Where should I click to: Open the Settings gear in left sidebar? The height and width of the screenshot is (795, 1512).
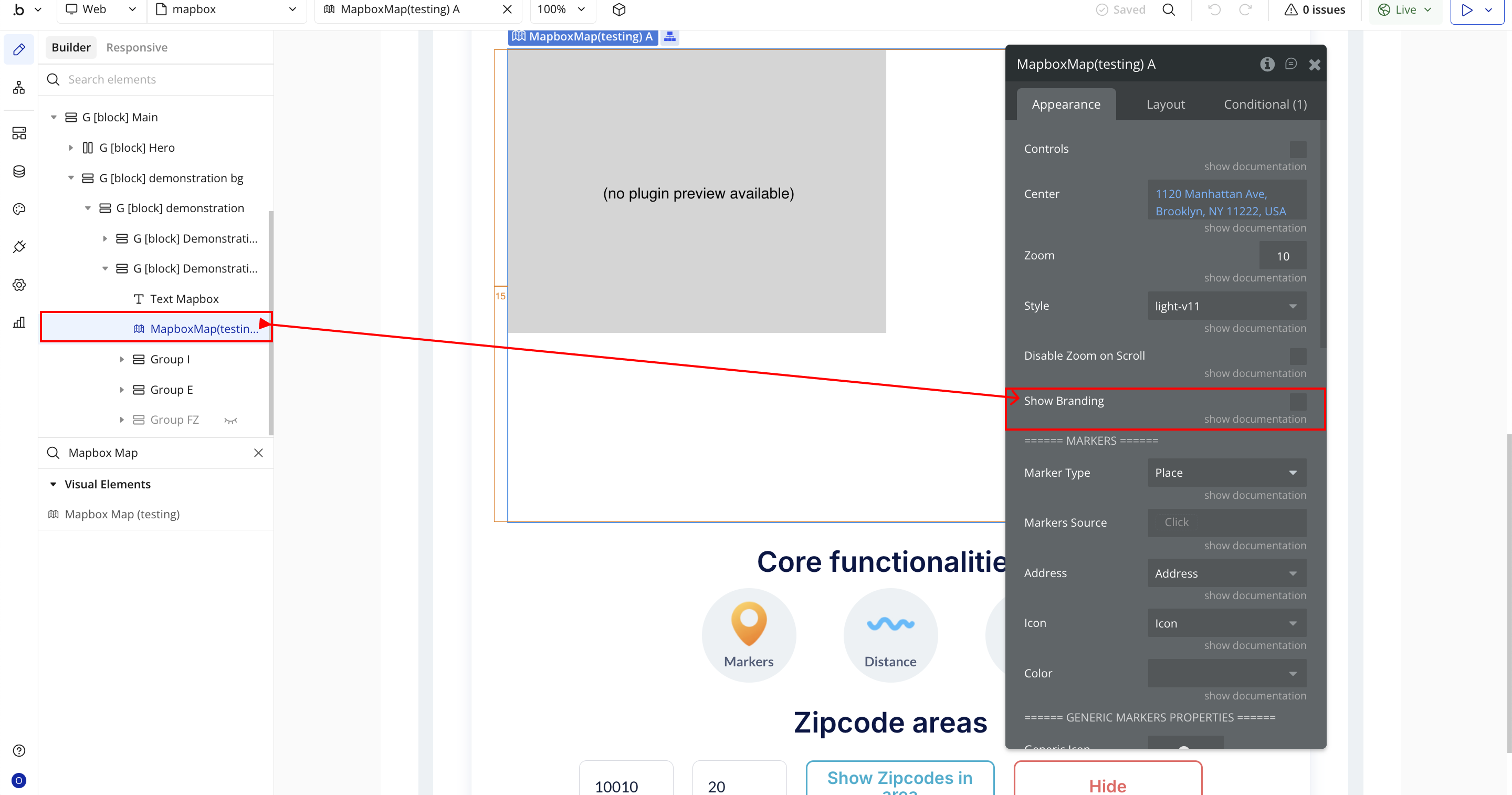click(19, 285)
